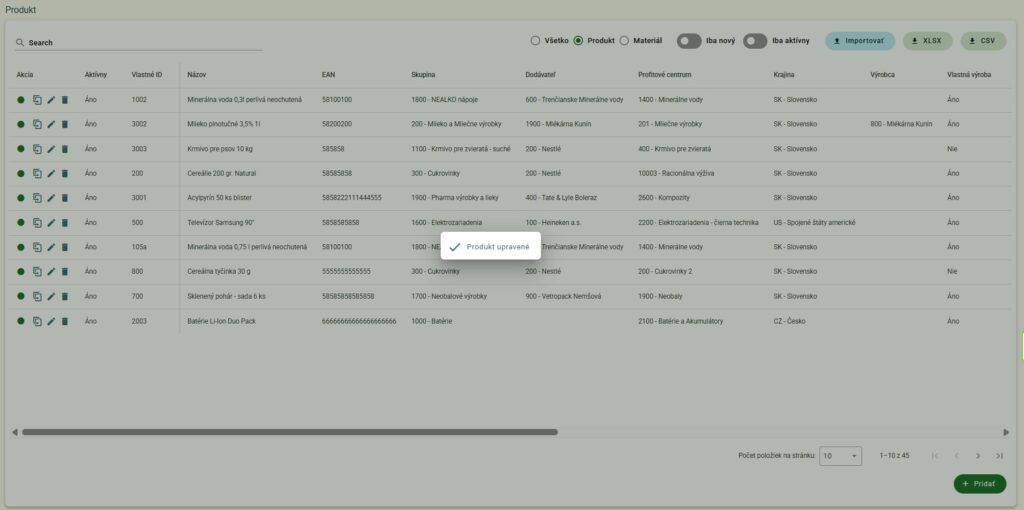Viewport: 1024px width, 510px height.
Task: Jump to the last page of results
Action: pyautogui.click(x=999, y=456)
